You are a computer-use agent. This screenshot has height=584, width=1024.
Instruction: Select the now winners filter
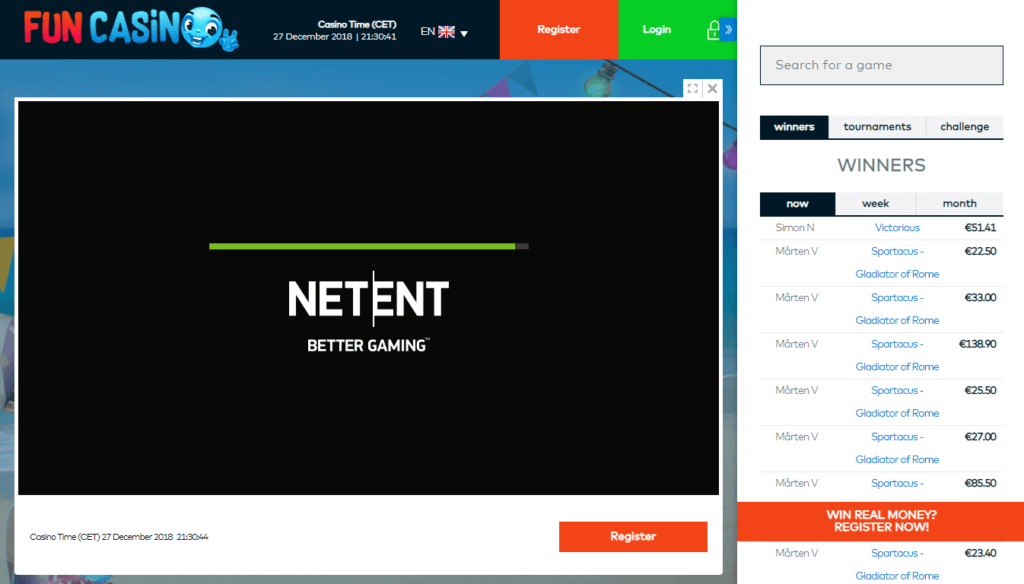tap(797, 204)
